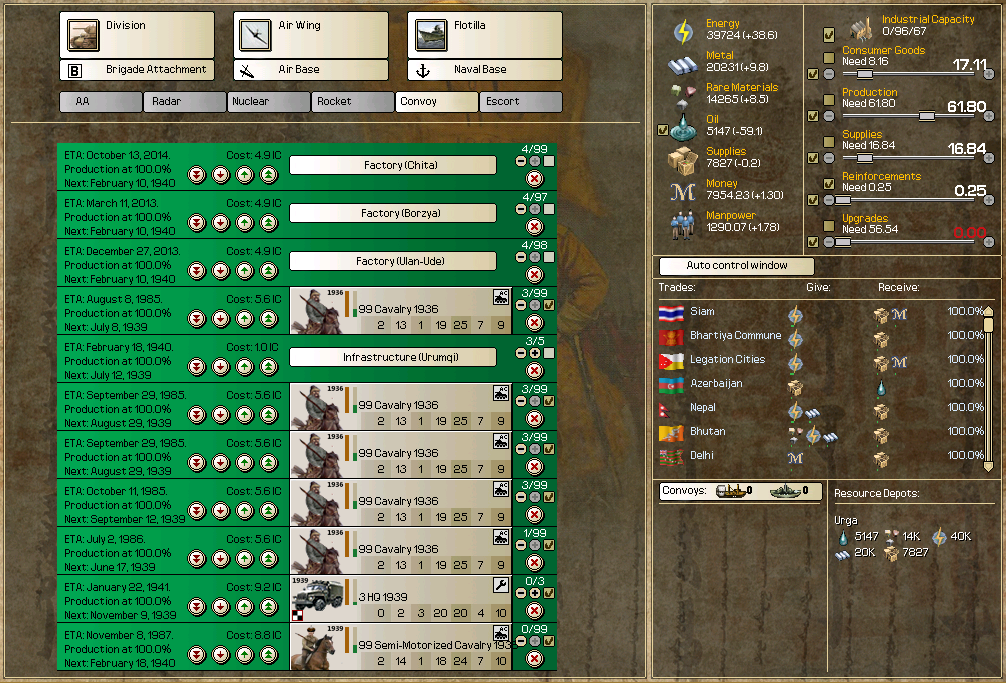This screenshot has width=1007, height=683.
Task: Increase Infrastructure (Urumqi) quantity with plus
Action: [534, 353]
